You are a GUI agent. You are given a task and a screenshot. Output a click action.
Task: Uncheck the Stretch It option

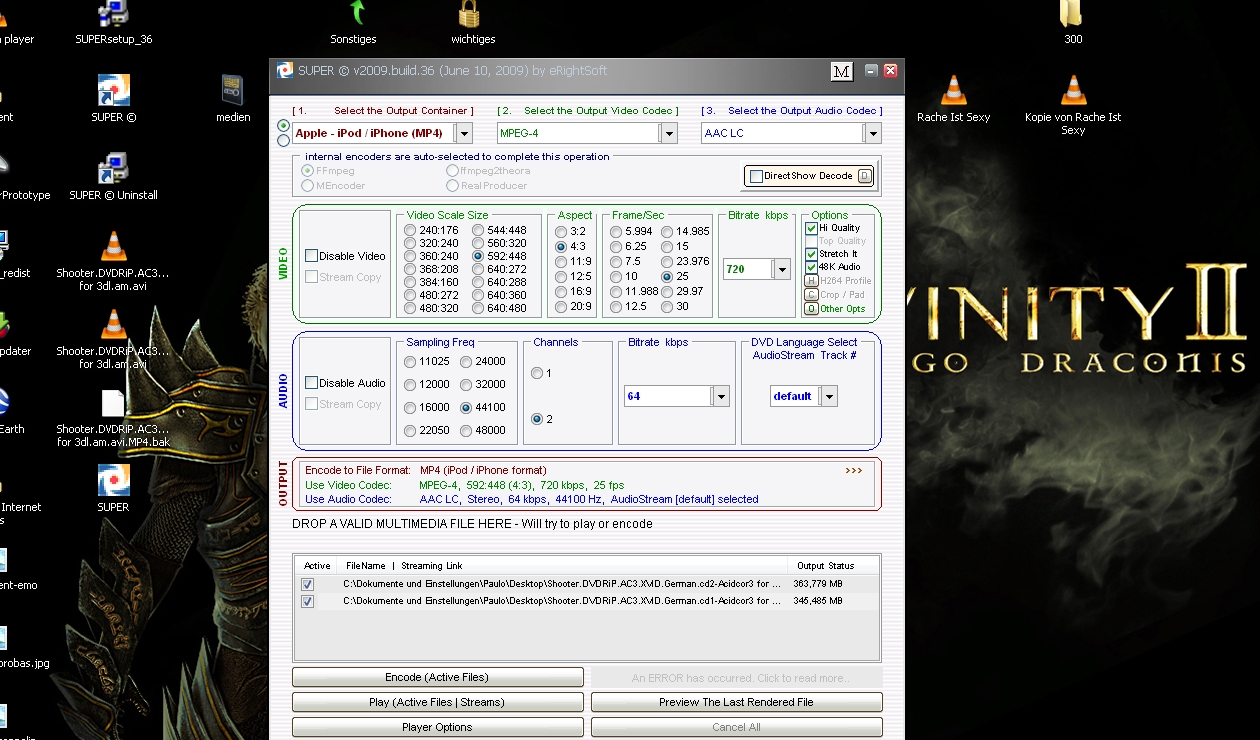[811, 254]
